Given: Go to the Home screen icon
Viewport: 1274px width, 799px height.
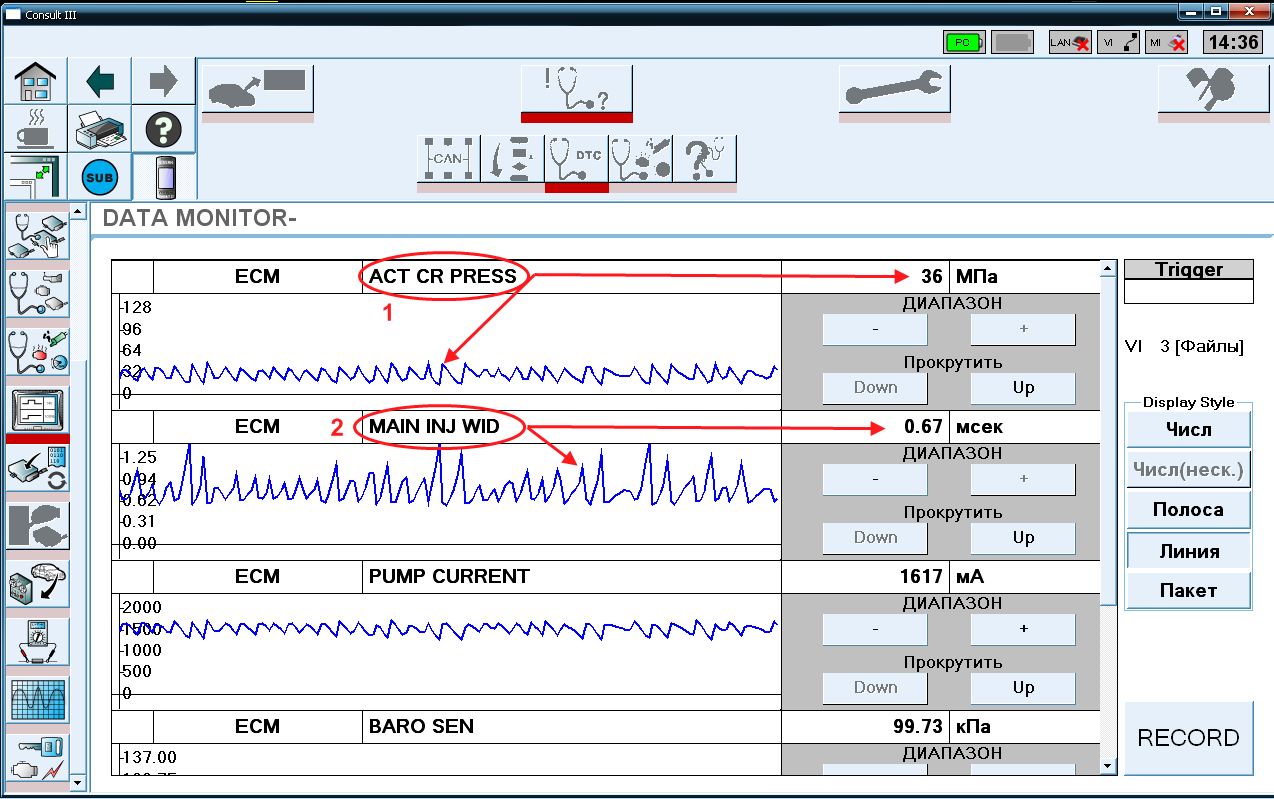Looking at the screenshot, I should (35, 81).
